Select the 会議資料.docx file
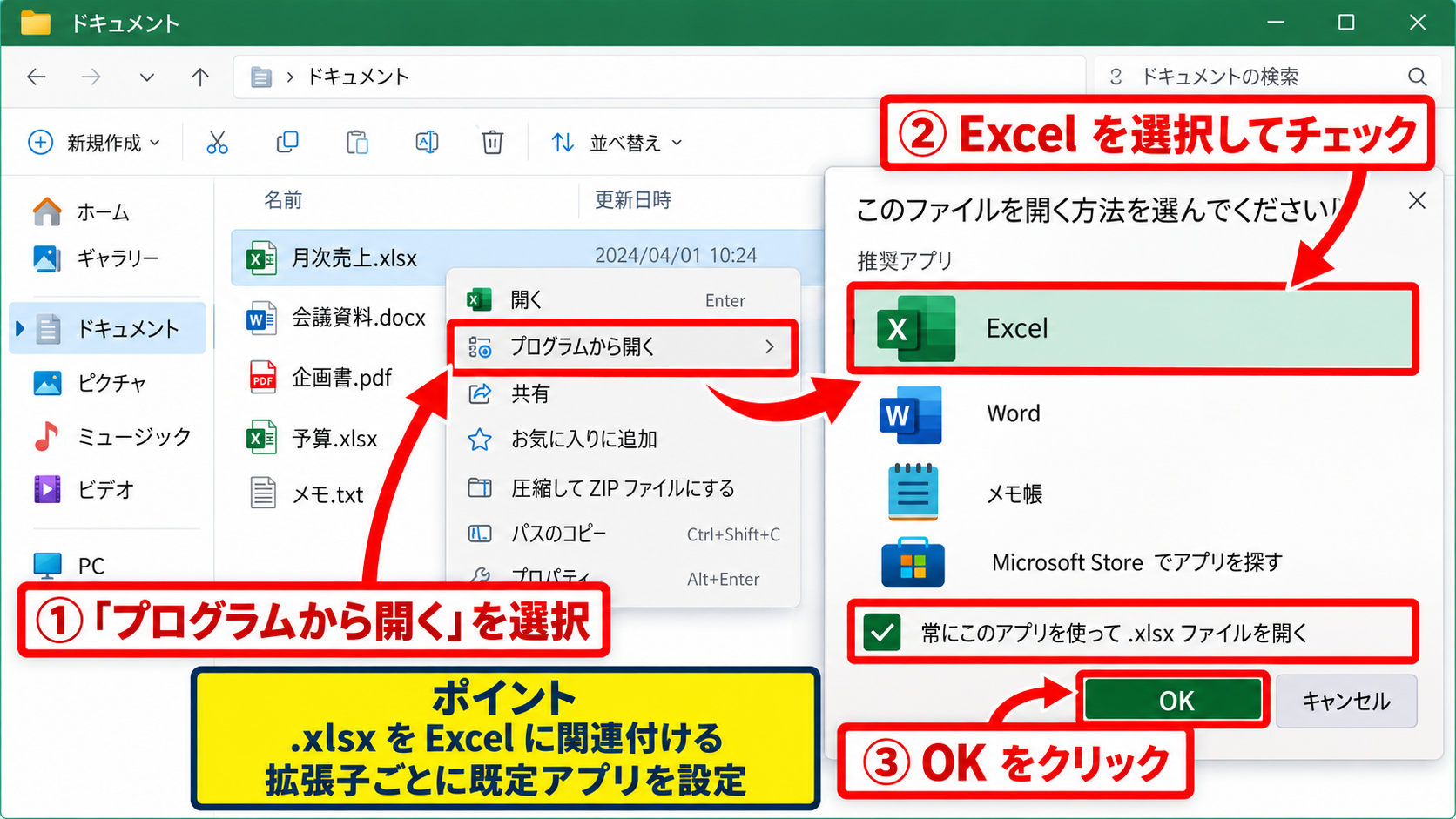The image size is (1456, 819). pos(337,318)
